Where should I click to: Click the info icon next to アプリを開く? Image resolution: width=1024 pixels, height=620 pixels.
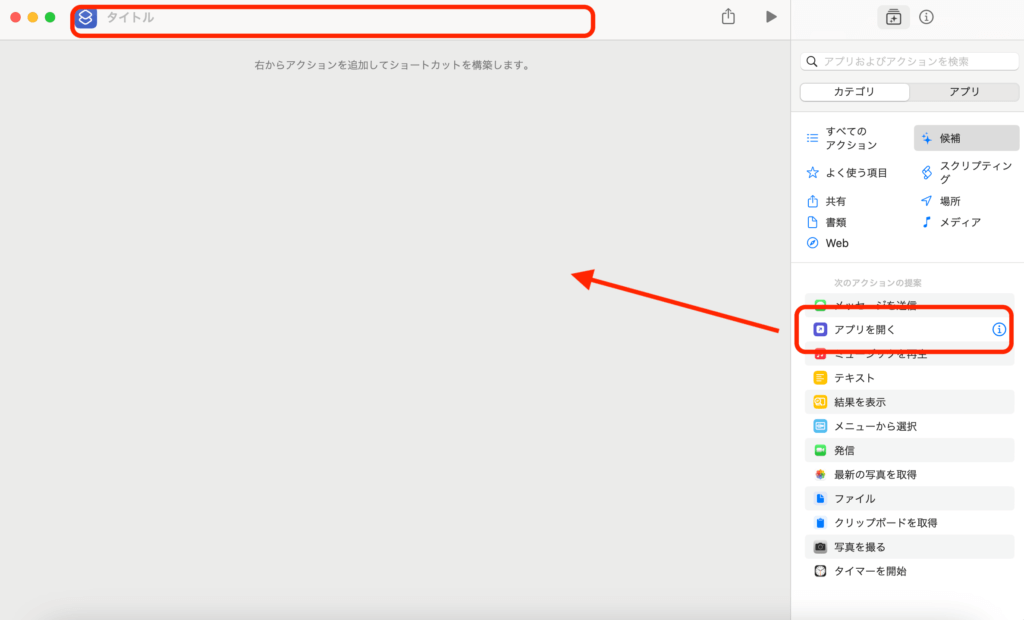[x=998, y=329]
